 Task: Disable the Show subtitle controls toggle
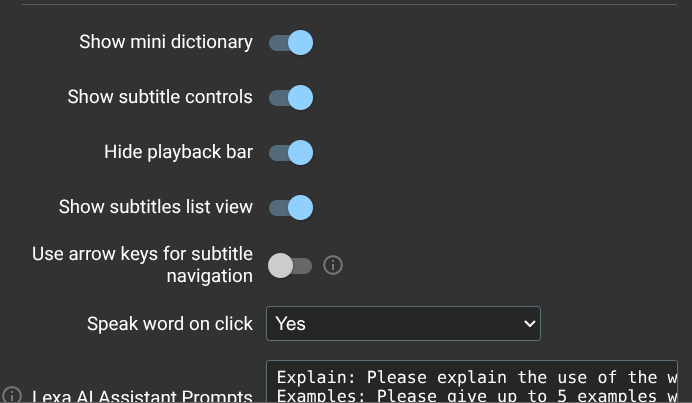click(x=290, y=97)
